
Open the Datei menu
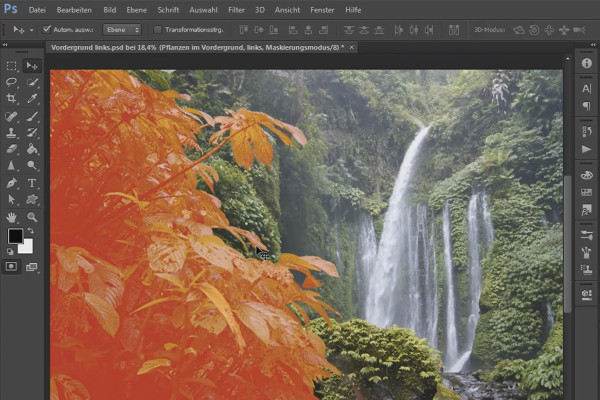[x=37, y=10]
